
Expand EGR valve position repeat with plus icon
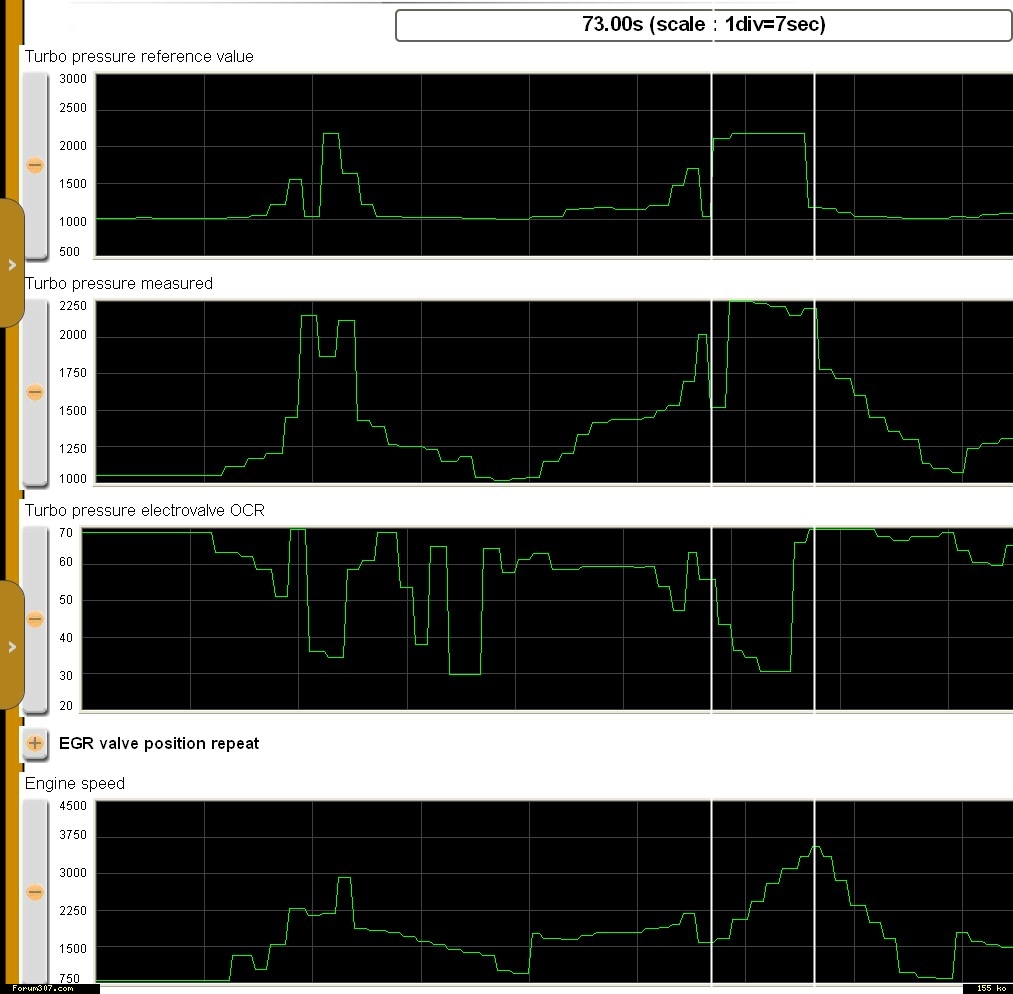click(35, 743)
